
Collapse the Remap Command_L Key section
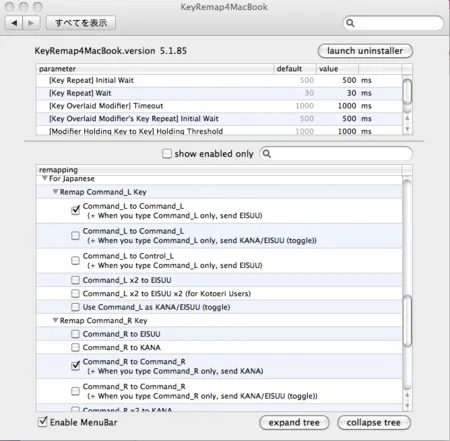tap(55, 192)
